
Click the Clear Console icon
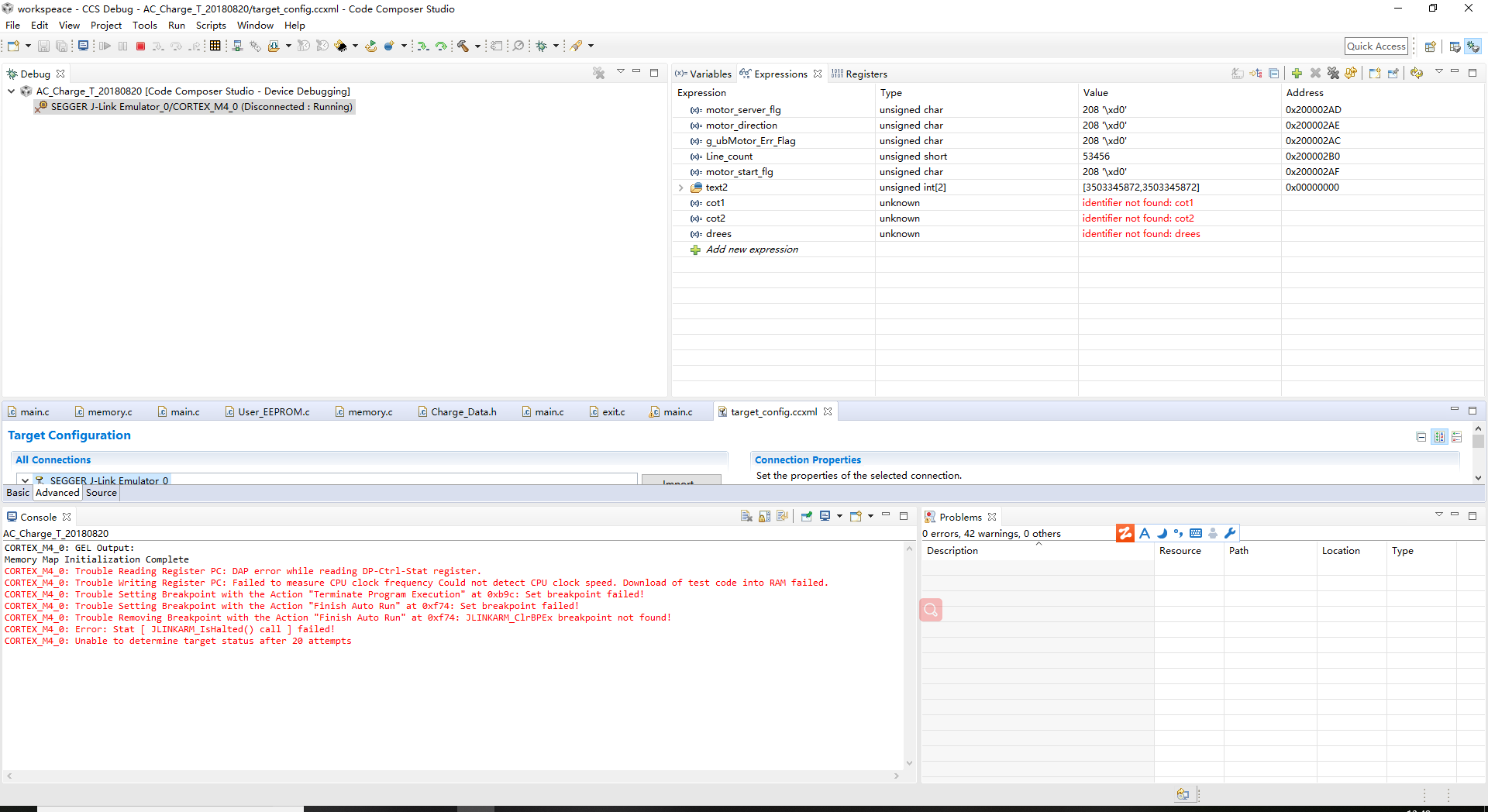746,517
